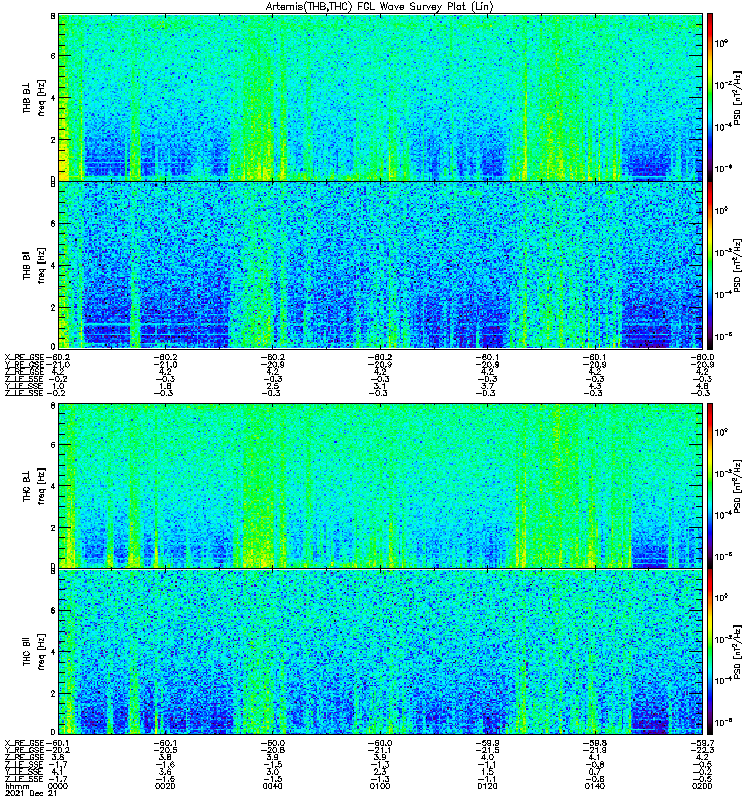Click the THB Y_LE_SSE value "2.5"

273,386
